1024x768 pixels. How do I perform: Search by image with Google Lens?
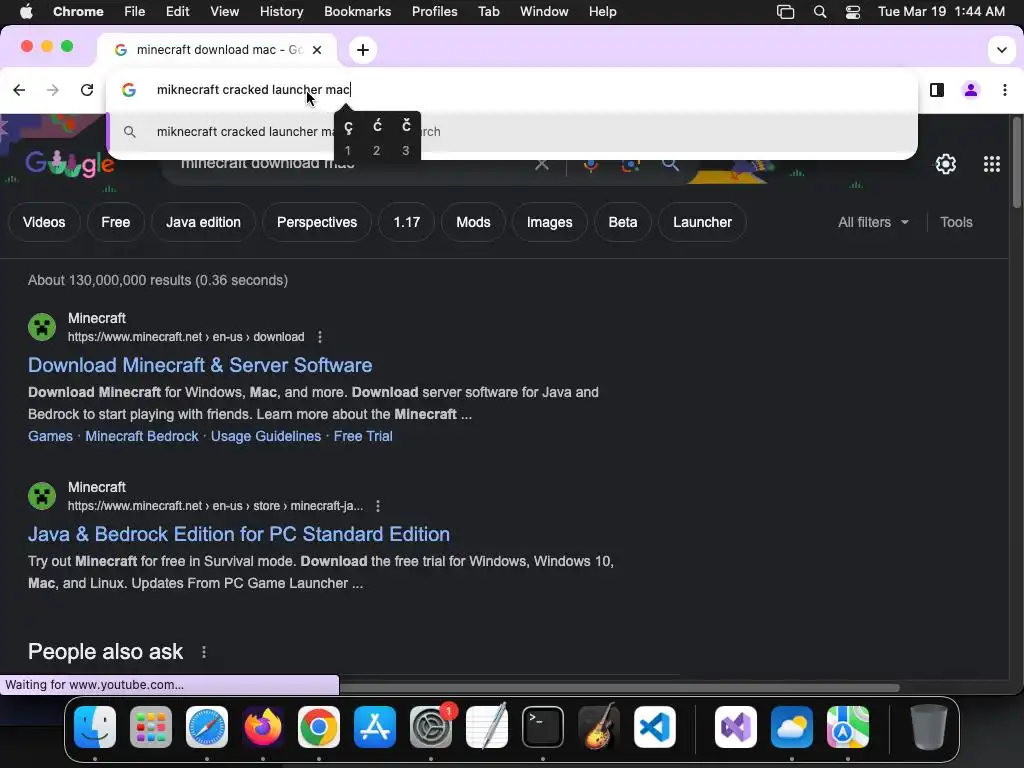click(630, 165)
